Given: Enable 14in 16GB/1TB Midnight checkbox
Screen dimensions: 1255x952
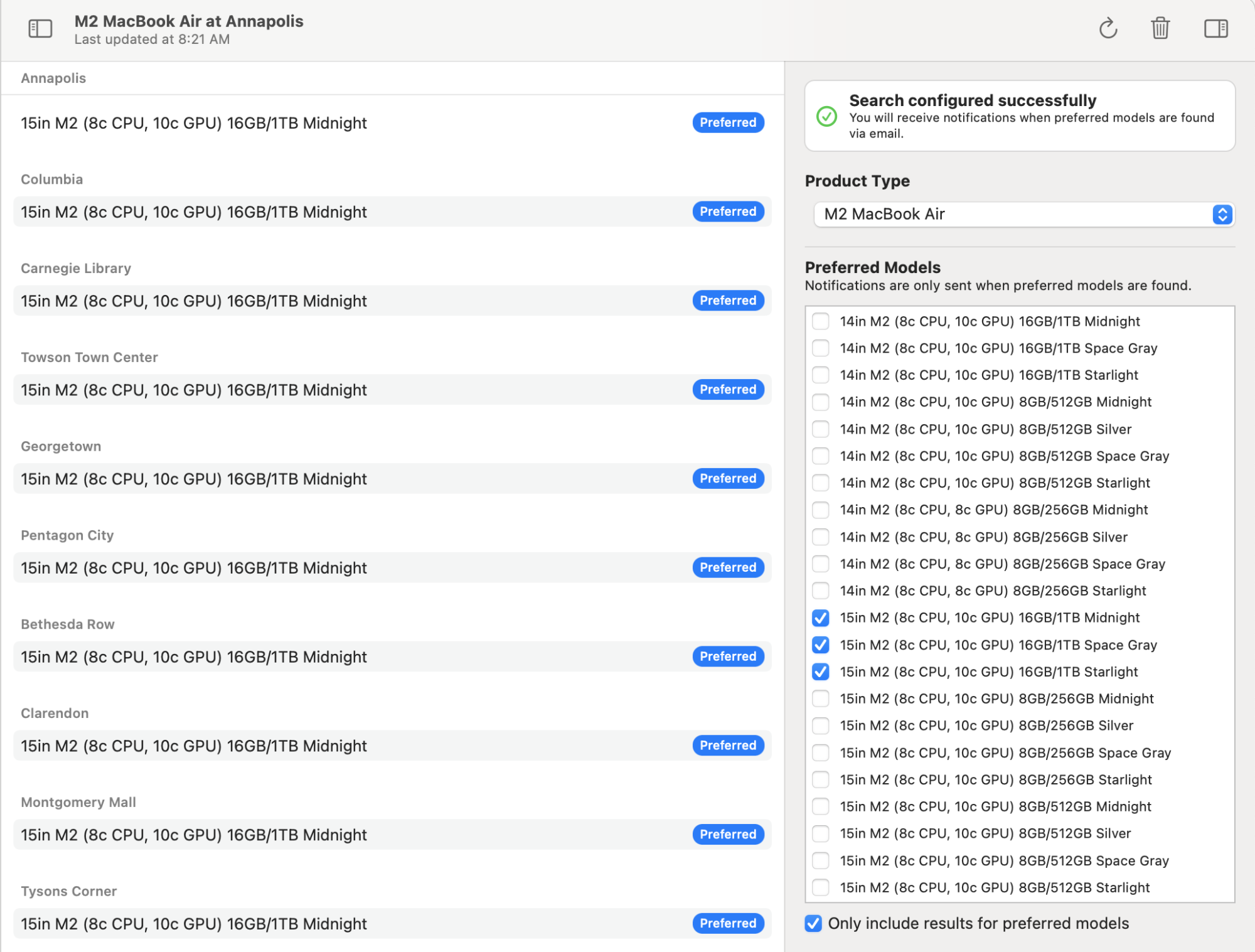Looking at the screenshot, I should tap(820, 321).
